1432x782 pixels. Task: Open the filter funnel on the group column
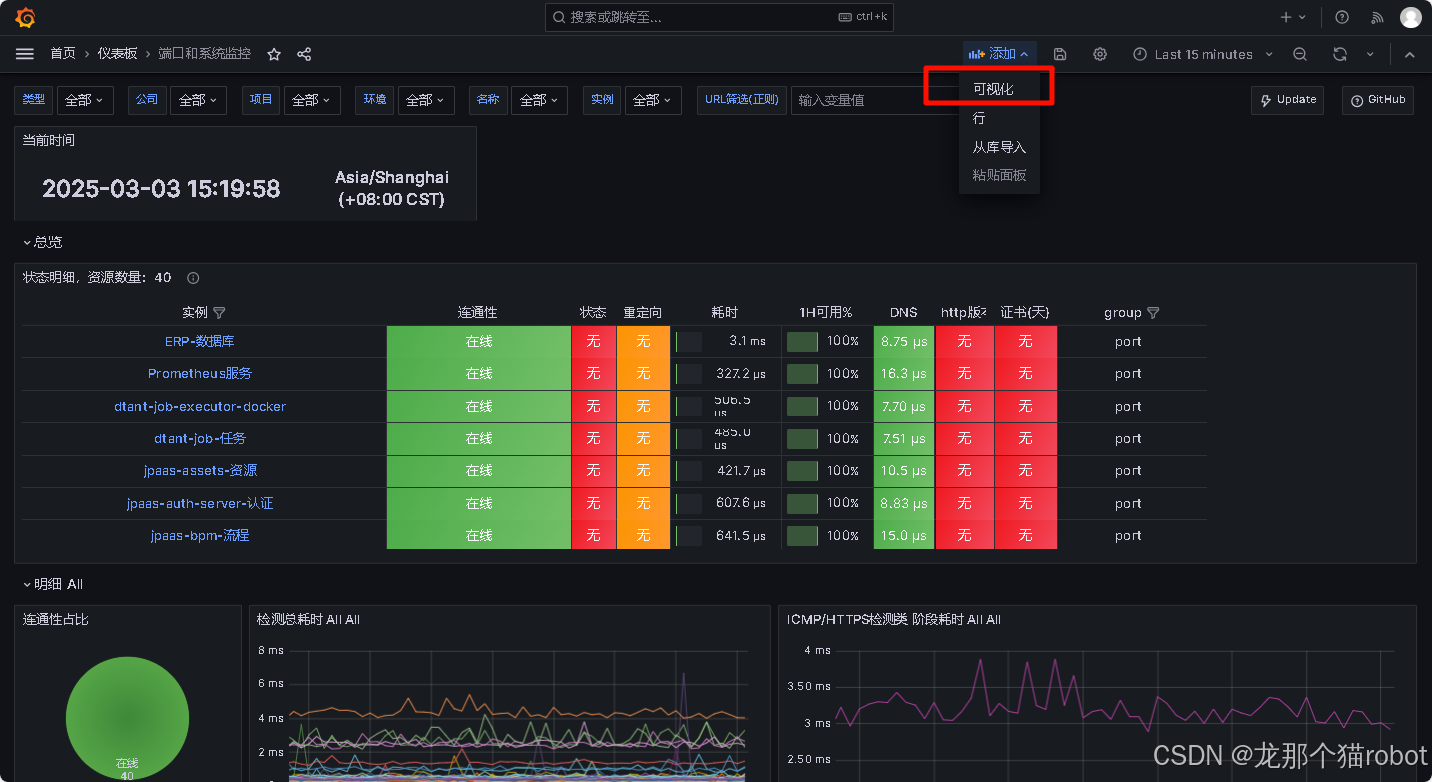pos(1153,312)
